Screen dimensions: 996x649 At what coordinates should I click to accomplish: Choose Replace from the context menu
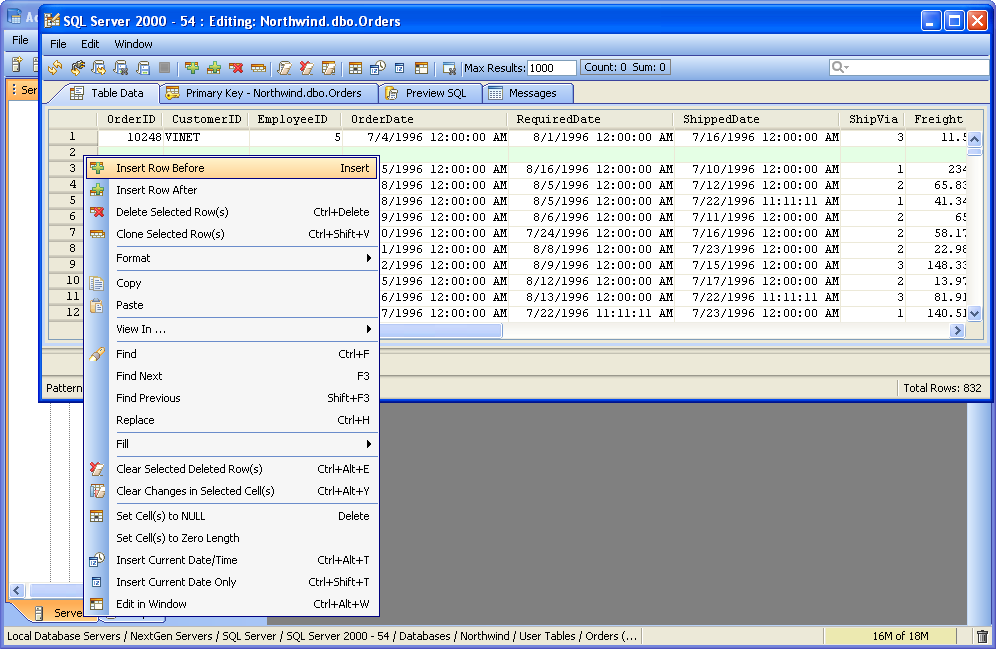pyautogui.click(x=232, y=420)
